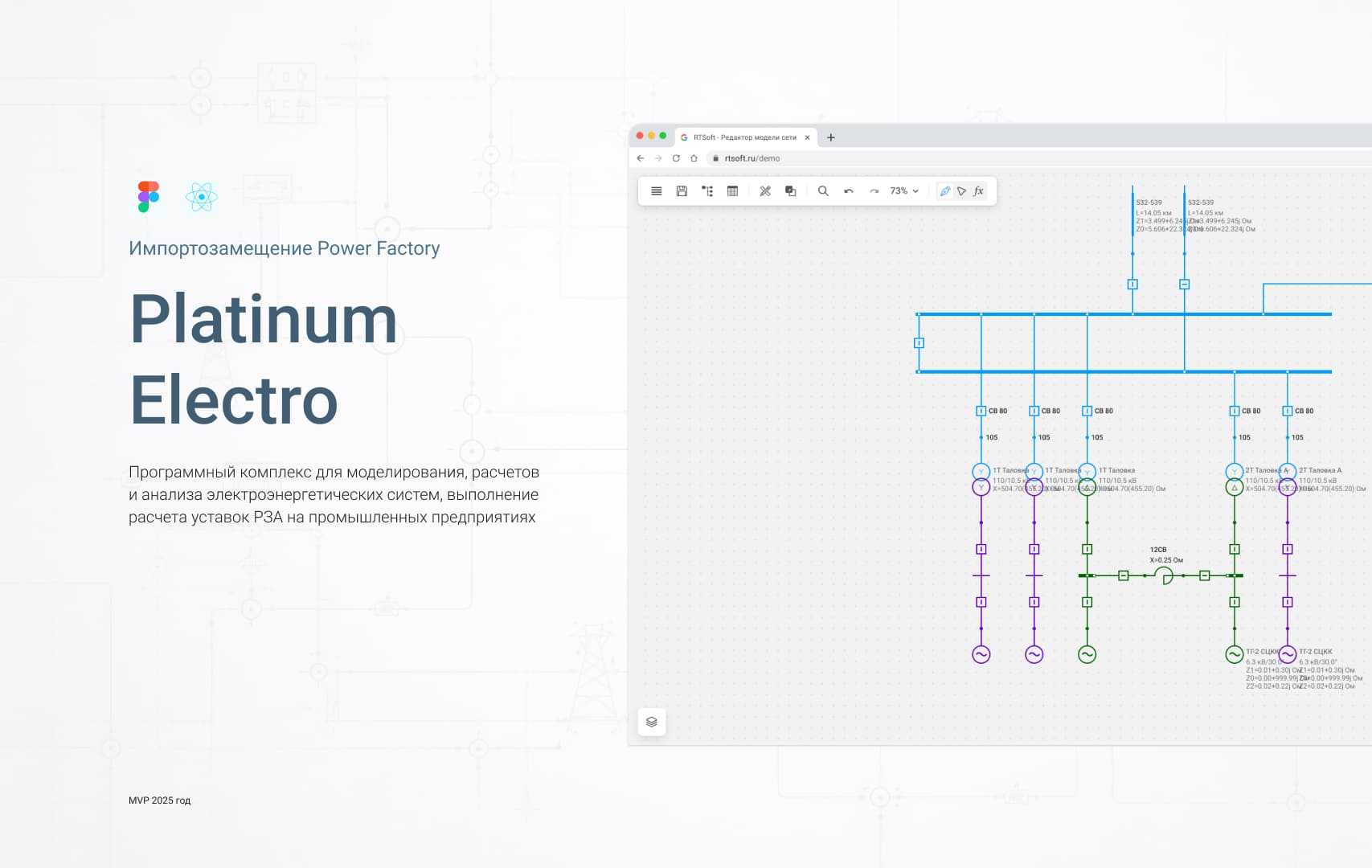
Task: Click the overlapping squares copy icon
Action: click(790, 191)
